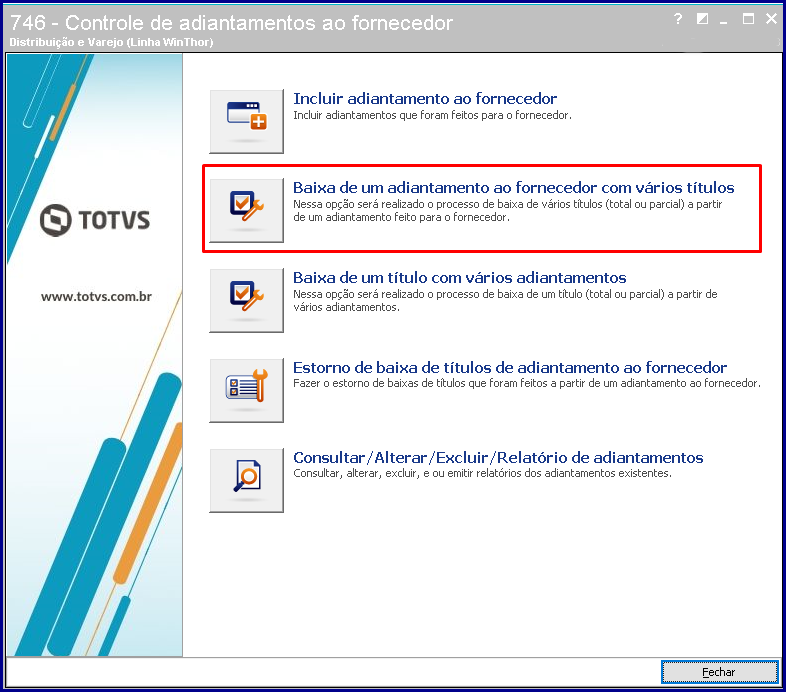Click the description 'Consultar, alterar, excluir, e ou emitir relatórios'
Image resolution: width=786 pixels, height=692 pixels.
tap(482, 473)
